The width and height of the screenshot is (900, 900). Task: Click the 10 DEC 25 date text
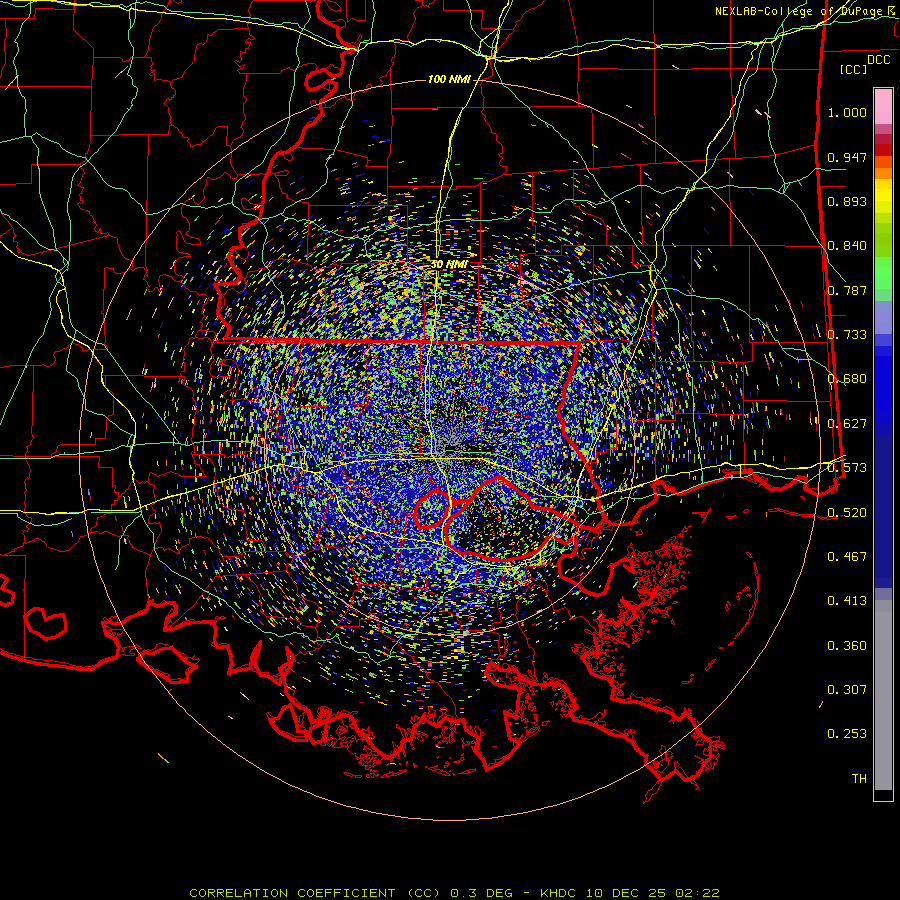tap(626, 893)
